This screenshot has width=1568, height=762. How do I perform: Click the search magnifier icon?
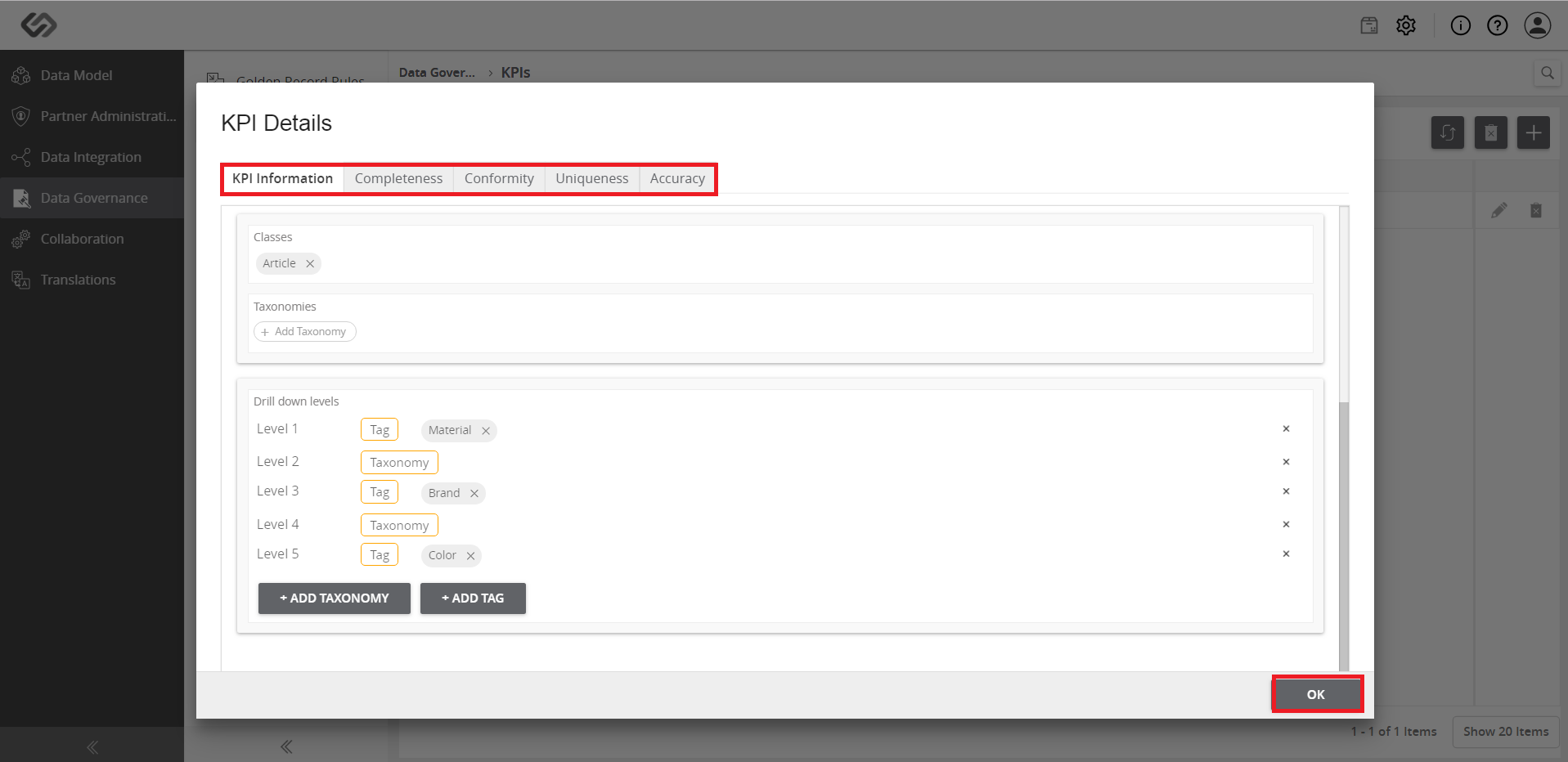point(1548,73)
